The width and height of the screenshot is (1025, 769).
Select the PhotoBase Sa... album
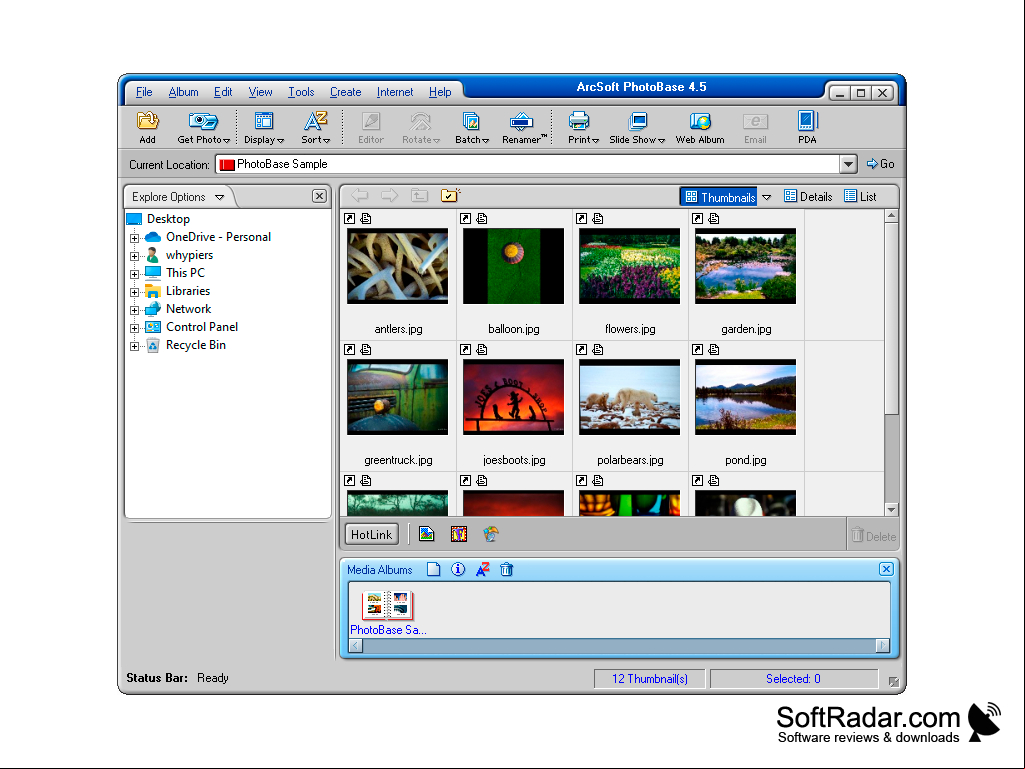coord(388,612)
